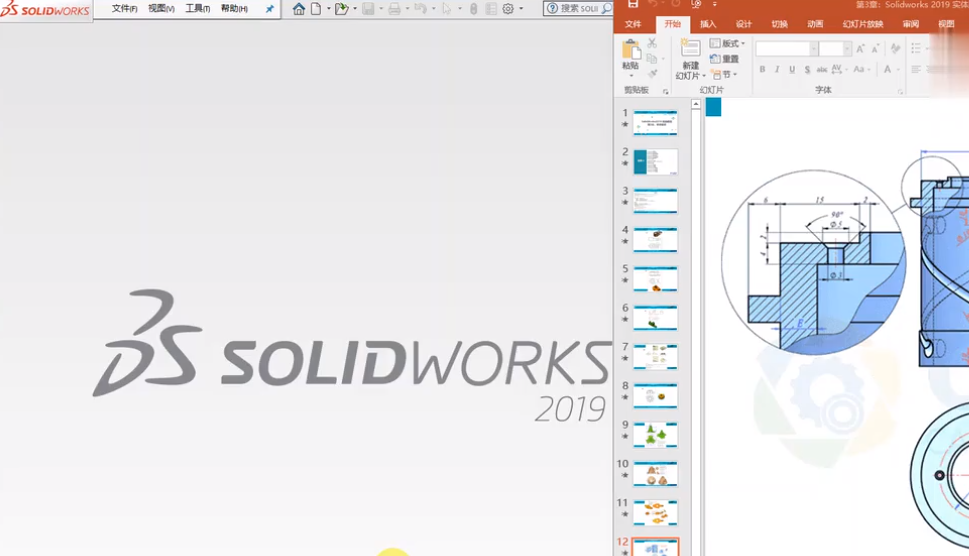Open the clipboard pane launcher

click(x=666, y=91)
